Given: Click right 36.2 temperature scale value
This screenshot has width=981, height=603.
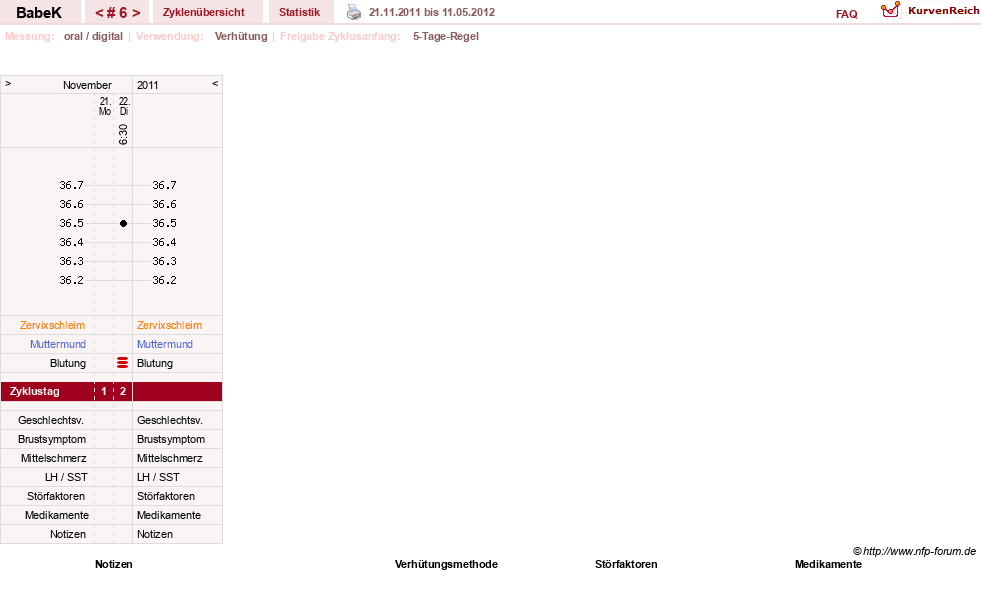Looking at the screenshot, I should [164, 280].
